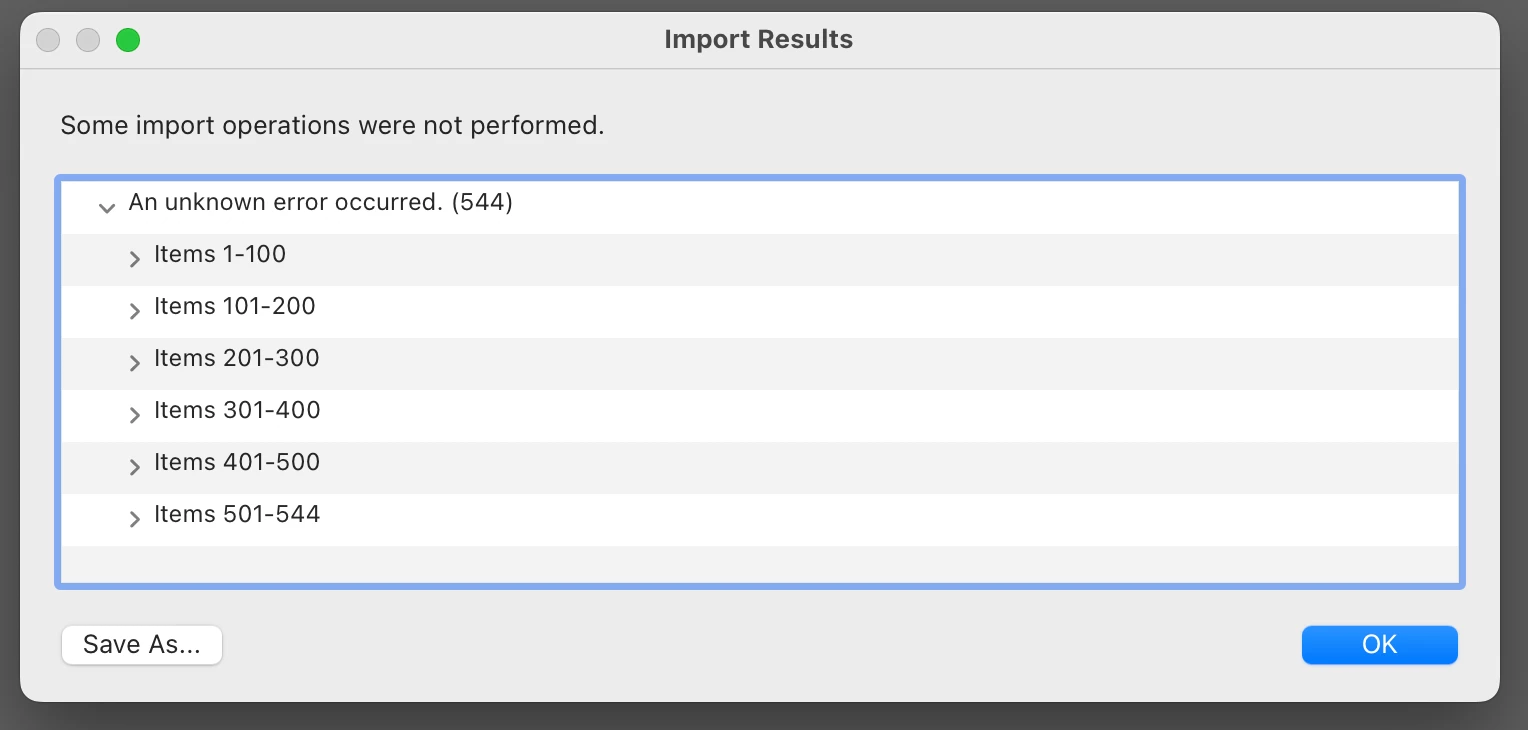
Task: Collapse the 'An unknown error occurred' group chevron
Action: pos(107,207)
